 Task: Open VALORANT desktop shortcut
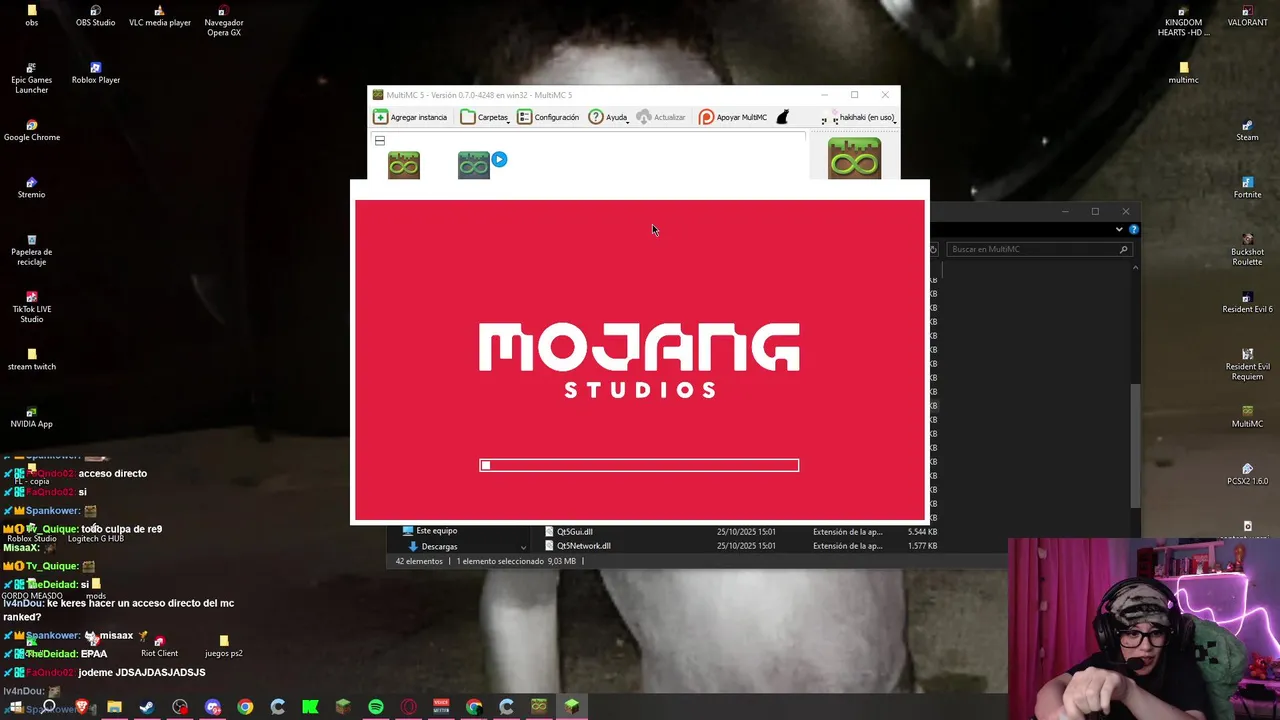tap(1247, 16)
